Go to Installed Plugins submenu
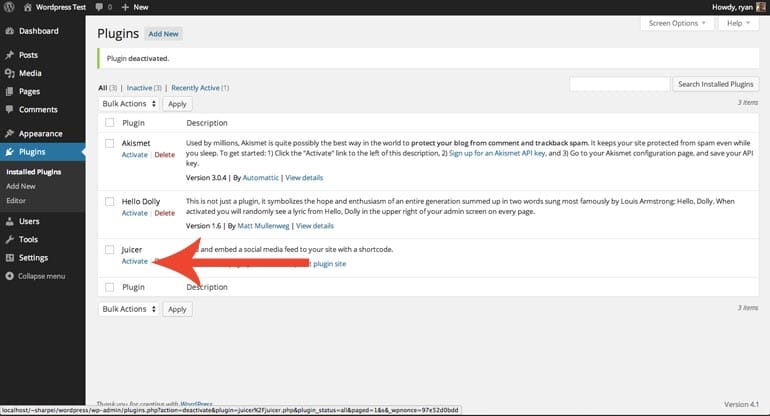The image size is (770, 416). point(33,172)
